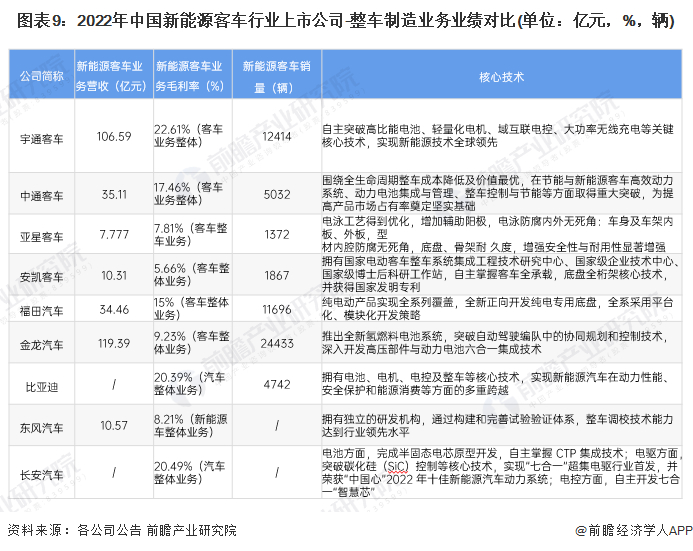Select the 长安汽车 battery technology description
693x551 pixels.
coord(501,472)
